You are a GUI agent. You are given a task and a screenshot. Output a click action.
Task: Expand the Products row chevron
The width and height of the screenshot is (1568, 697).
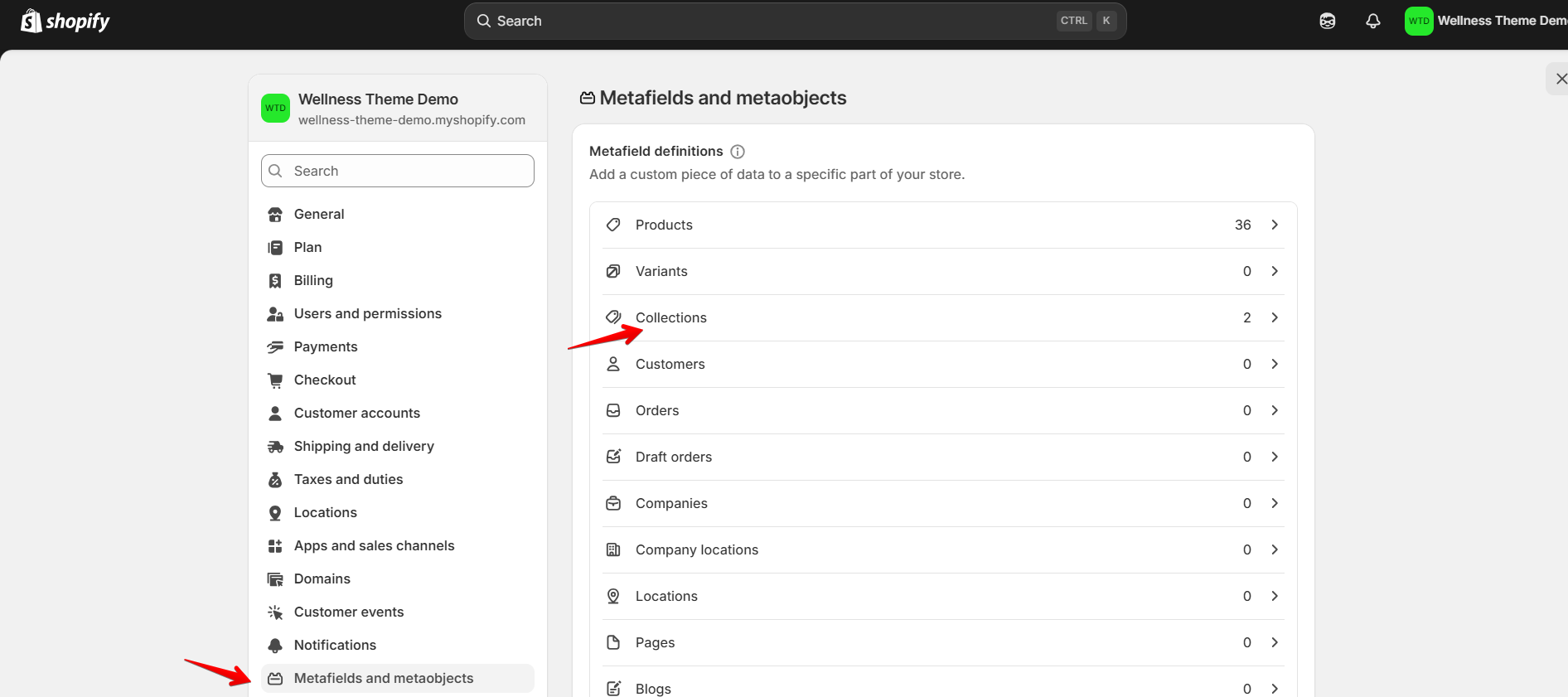coord(1275,225)
